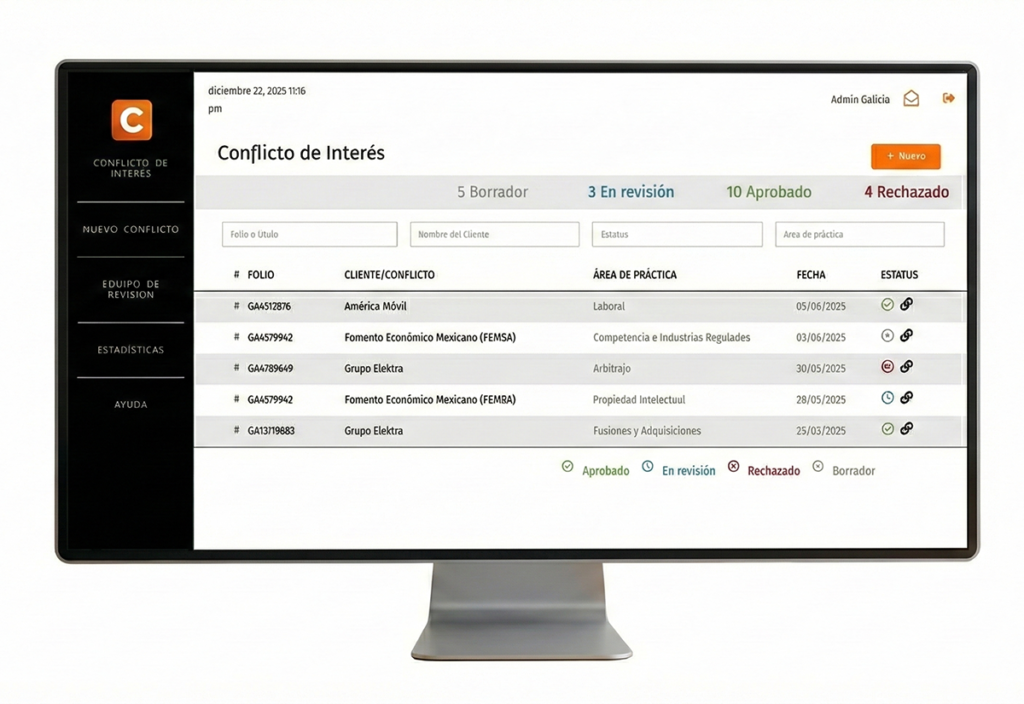Click clock status icon in Propiedad Intelectual row
1024x704 pixels.
point(887,398)
